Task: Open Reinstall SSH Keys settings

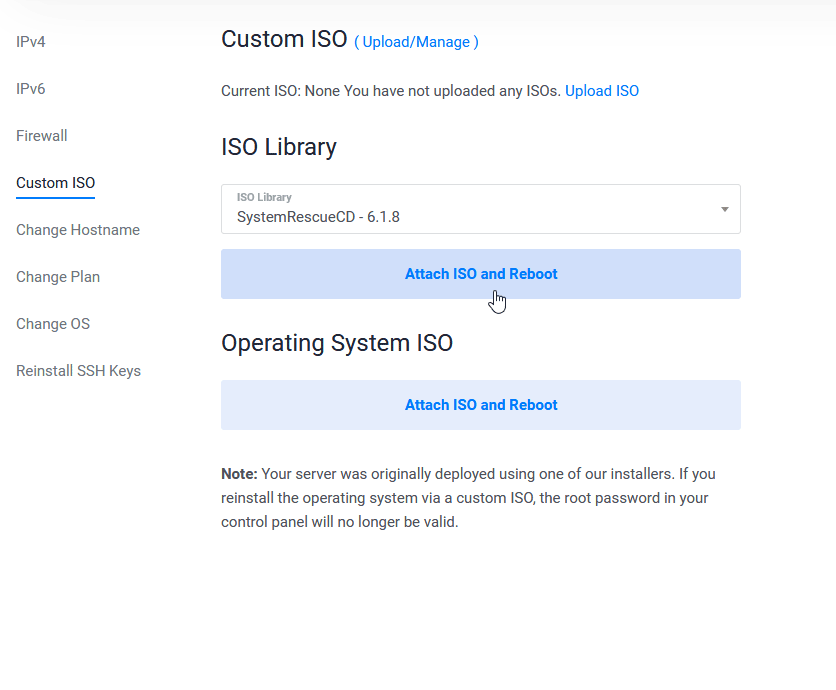Action: (78, 371)
